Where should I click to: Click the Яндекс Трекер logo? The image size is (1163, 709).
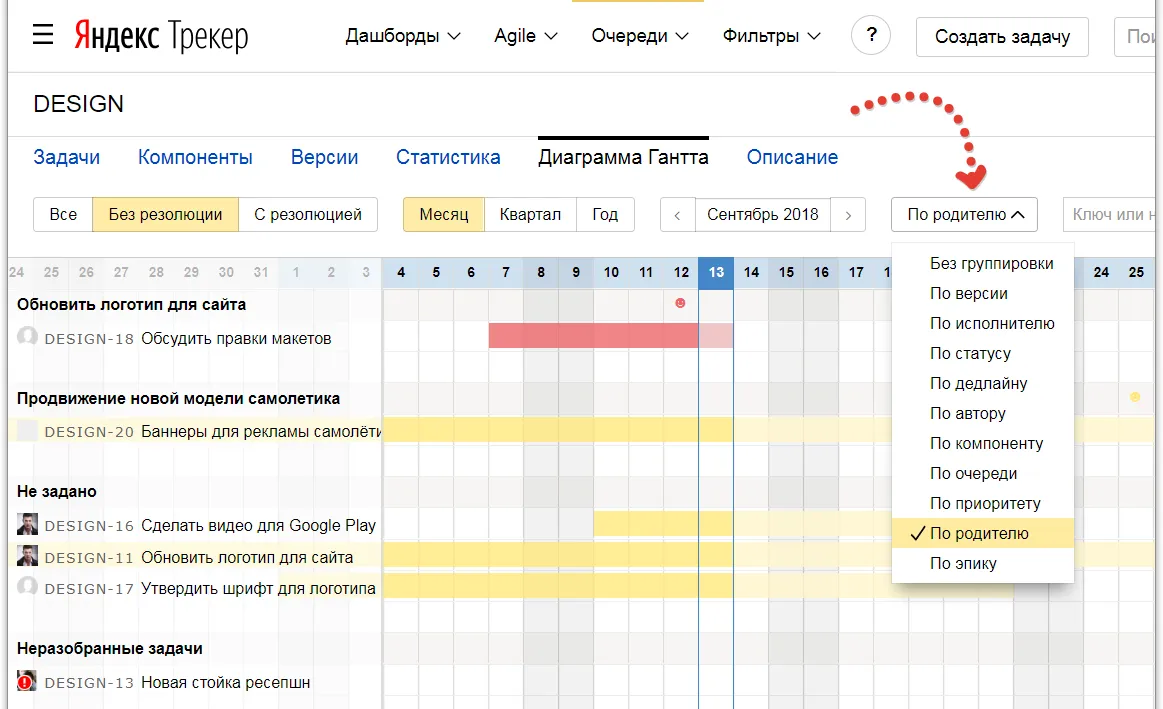[160, 35]
